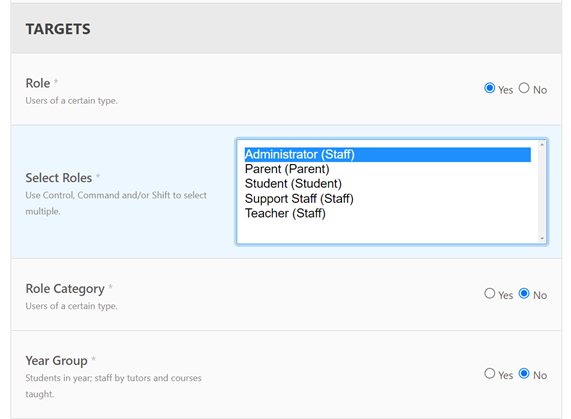Choose Support Staff (Staff) role option

[387, 199]
